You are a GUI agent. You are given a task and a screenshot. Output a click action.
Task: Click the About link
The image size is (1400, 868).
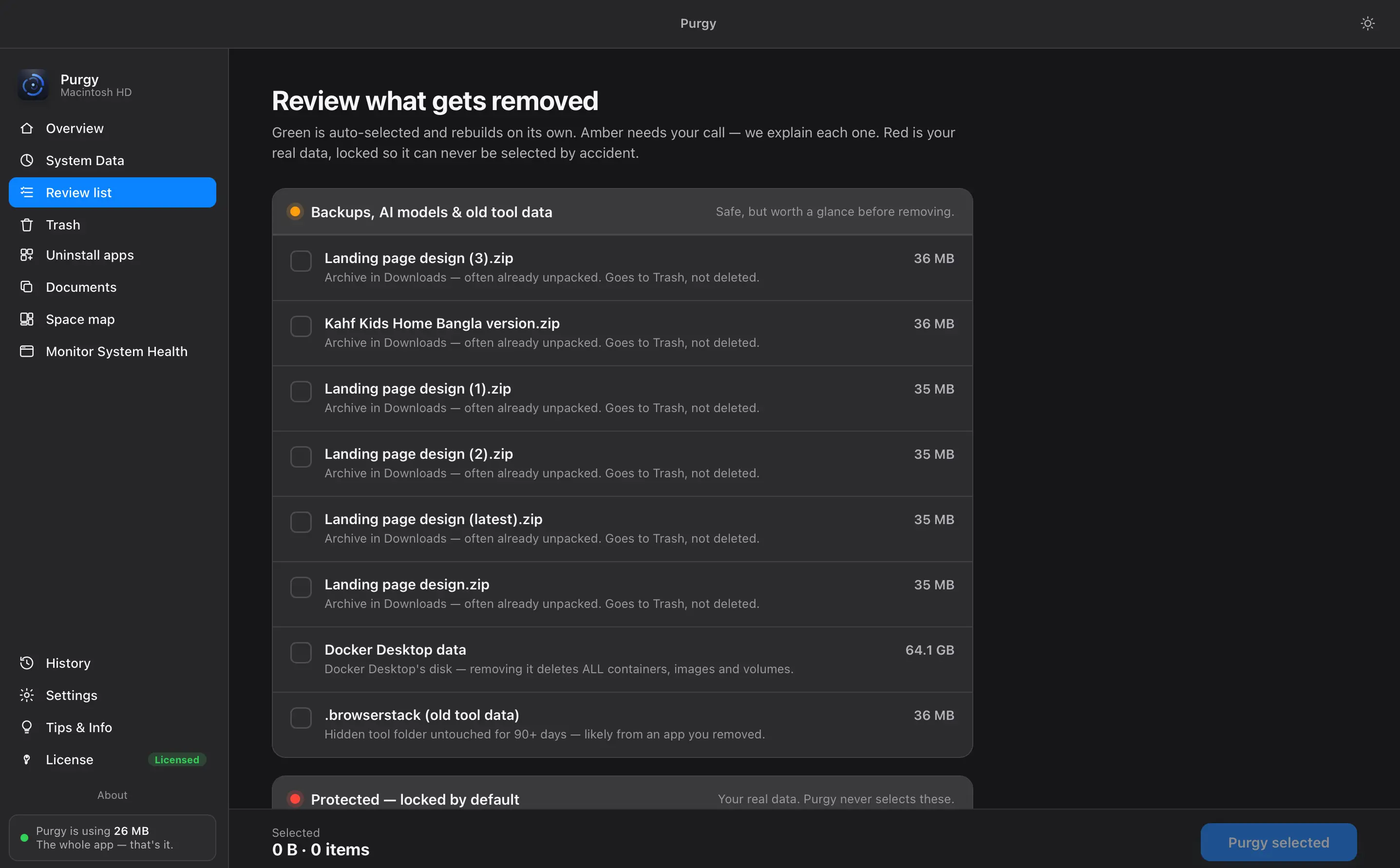pos(113,795)
